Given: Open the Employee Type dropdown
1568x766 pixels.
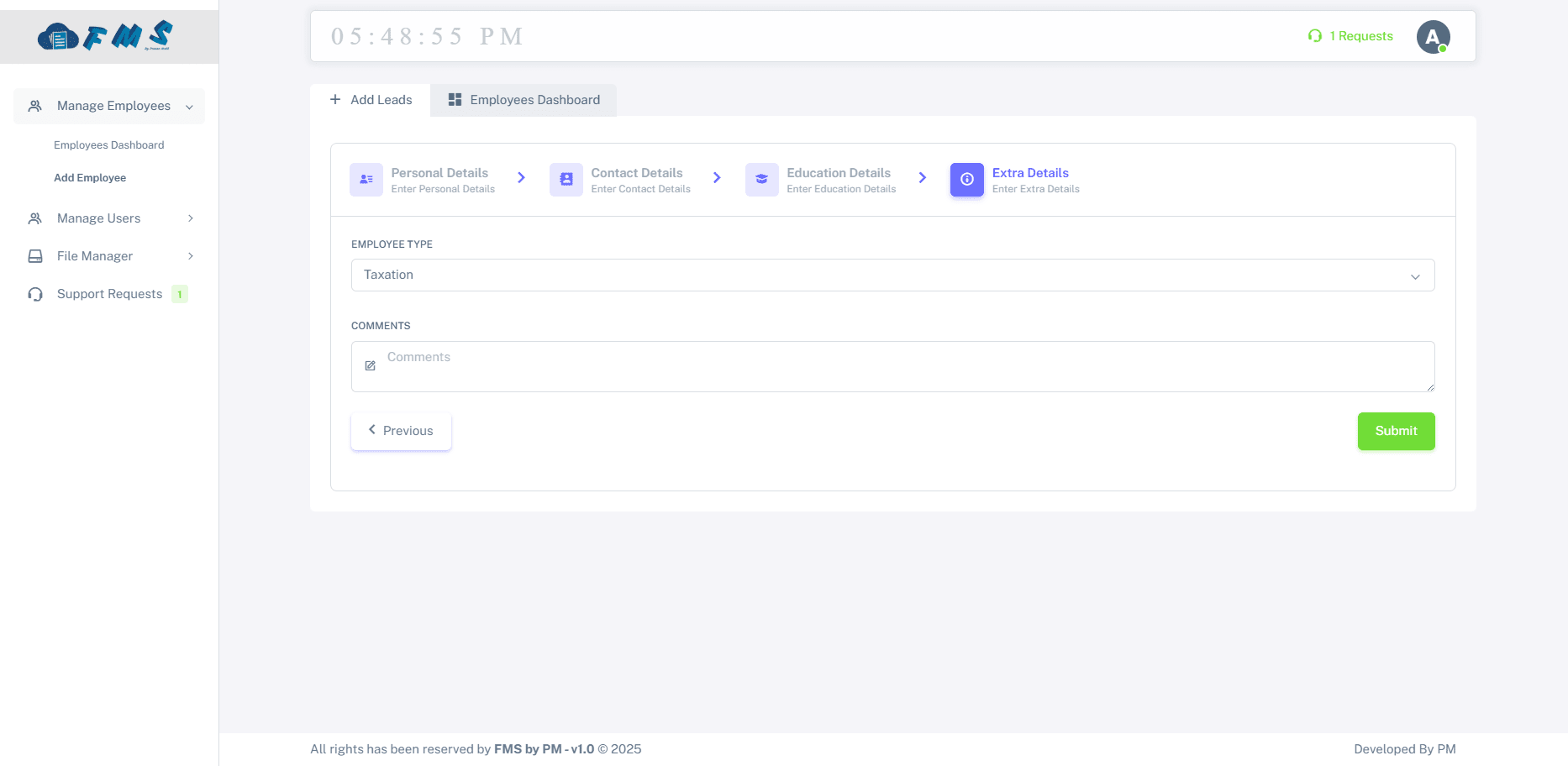Looking at the screenshot, I should point(892,275).
